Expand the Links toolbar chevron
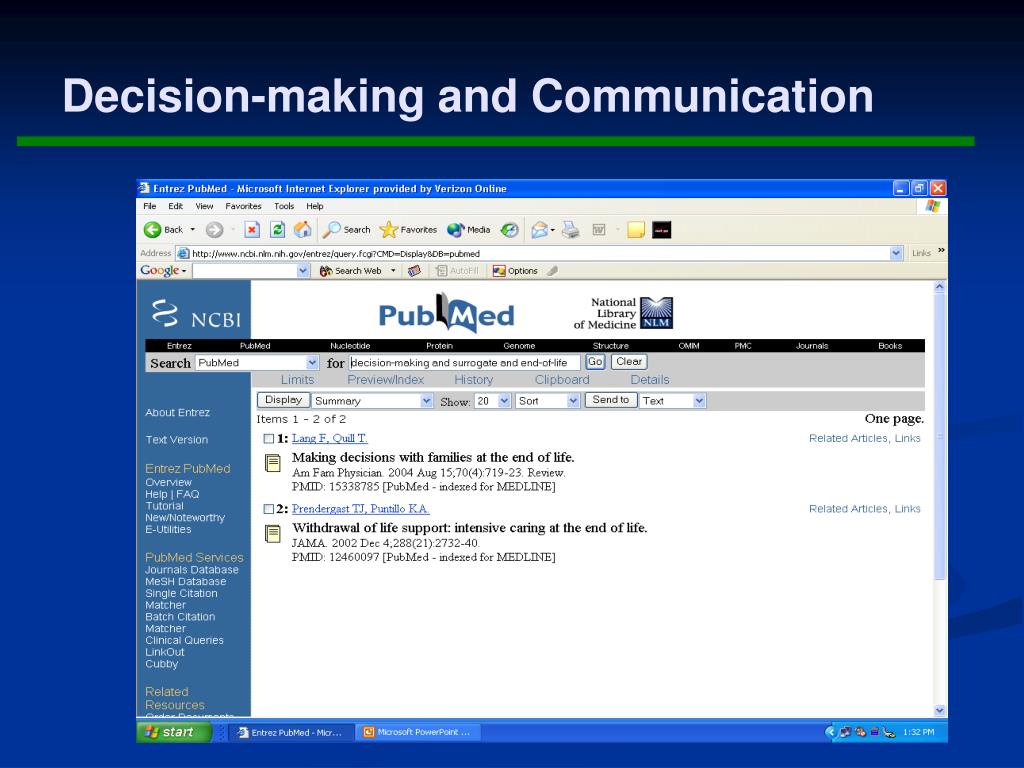The height and width of the screenshot is (768, 1024). pos(941,251)
